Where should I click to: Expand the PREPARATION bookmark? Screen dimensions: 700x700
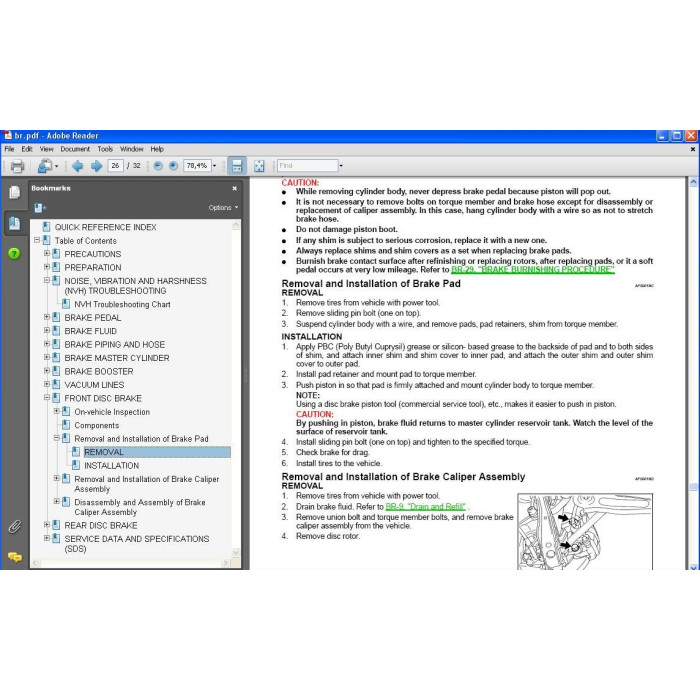coord(47,267)
